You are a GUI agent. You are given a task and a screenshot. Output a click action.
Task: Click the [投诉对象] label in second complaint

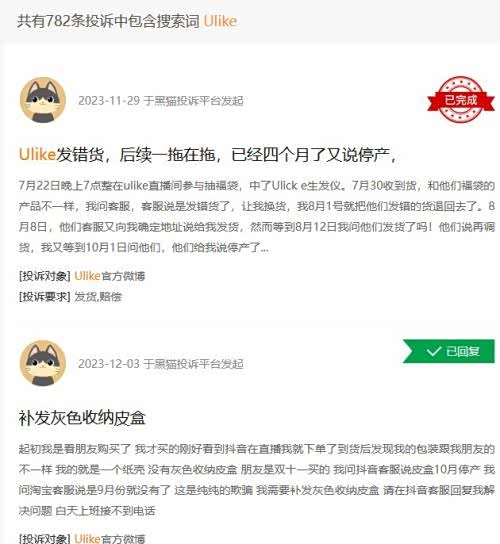[x=45, y=538]
